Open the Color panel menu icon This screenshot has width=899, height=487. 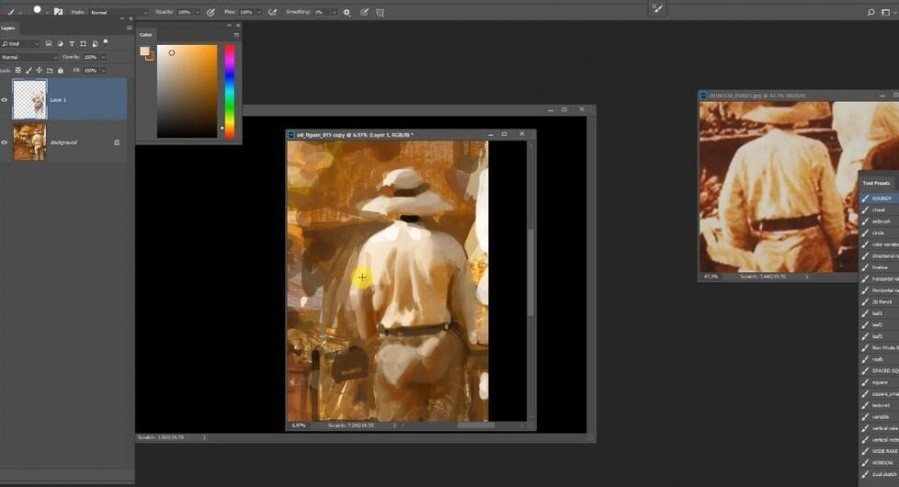(236, 35)
